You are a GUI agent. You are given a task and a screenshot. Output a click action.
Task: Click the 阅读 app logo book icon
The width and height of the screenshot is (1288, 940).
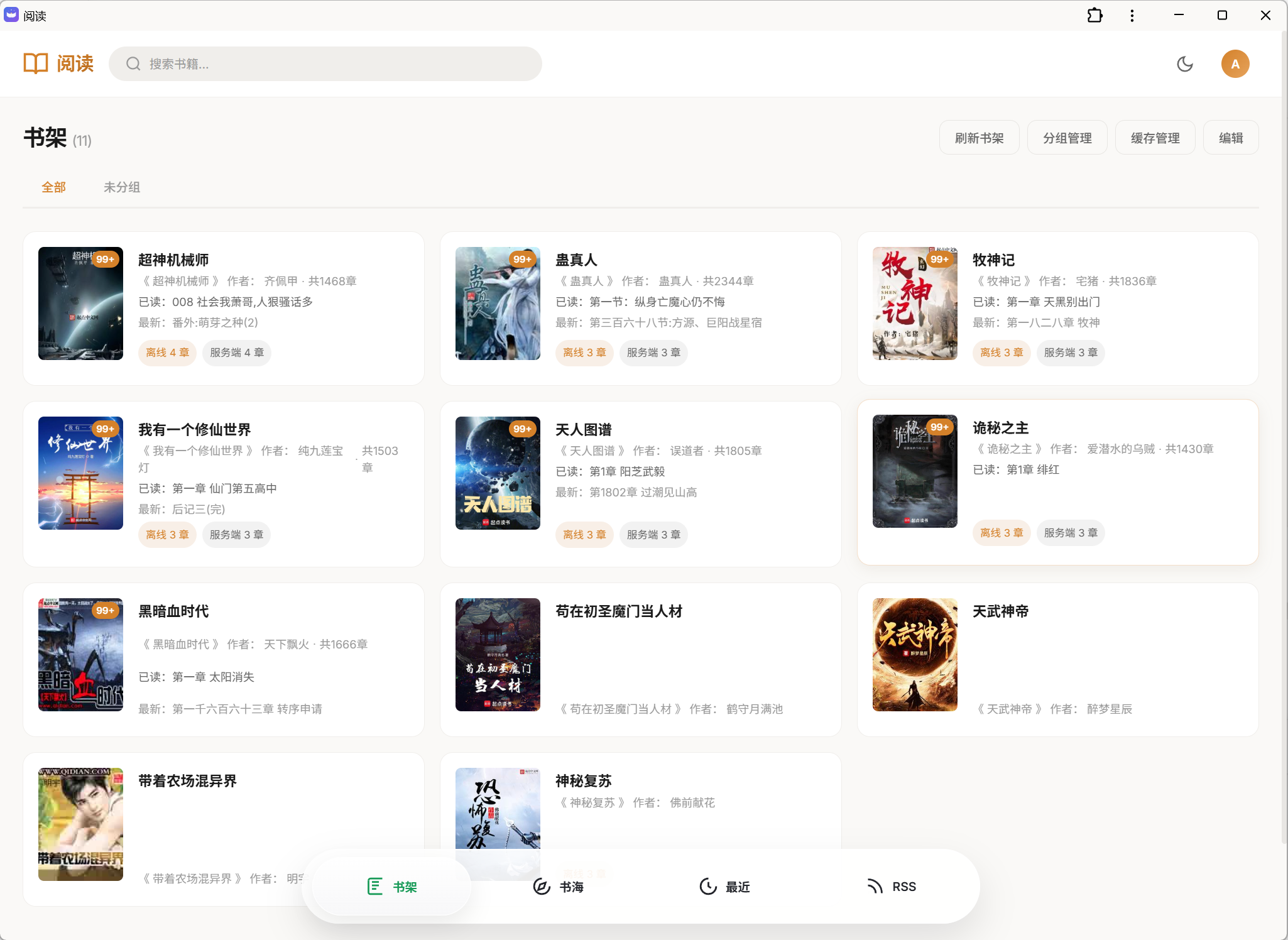pos(35,63)
